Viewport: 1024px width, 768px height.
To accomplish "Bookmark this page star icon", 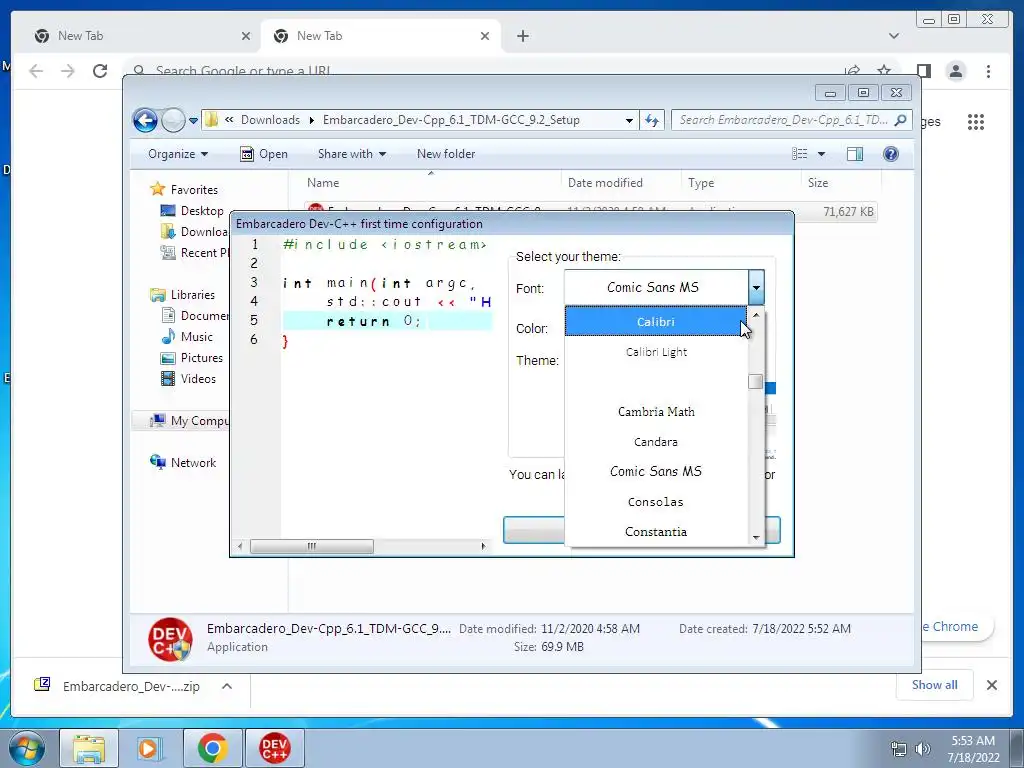I will pyautogui.click(x=884, y=71).
